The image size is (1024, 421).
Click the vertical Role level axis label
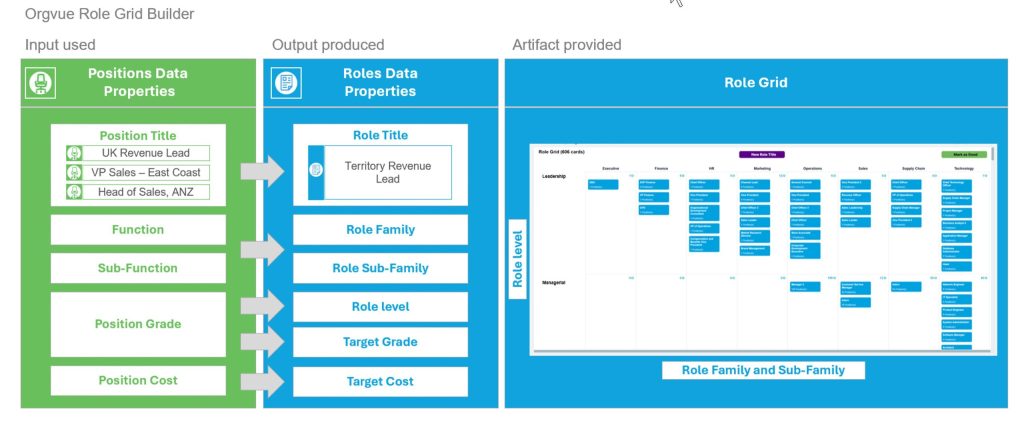(x=518, y=258)
